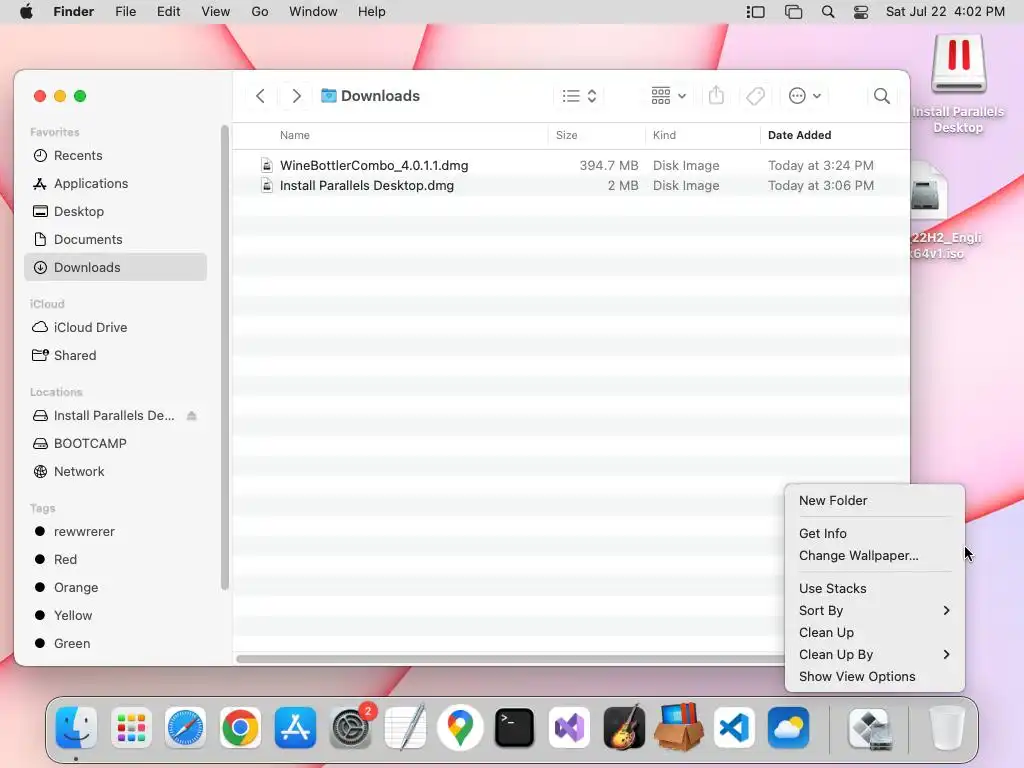Launch Terminal from the Dock

515,728
